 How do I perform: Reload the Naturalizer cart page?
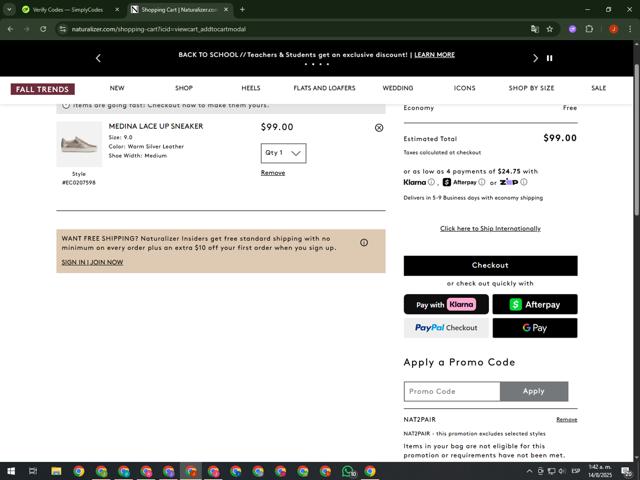coord(43,29)
